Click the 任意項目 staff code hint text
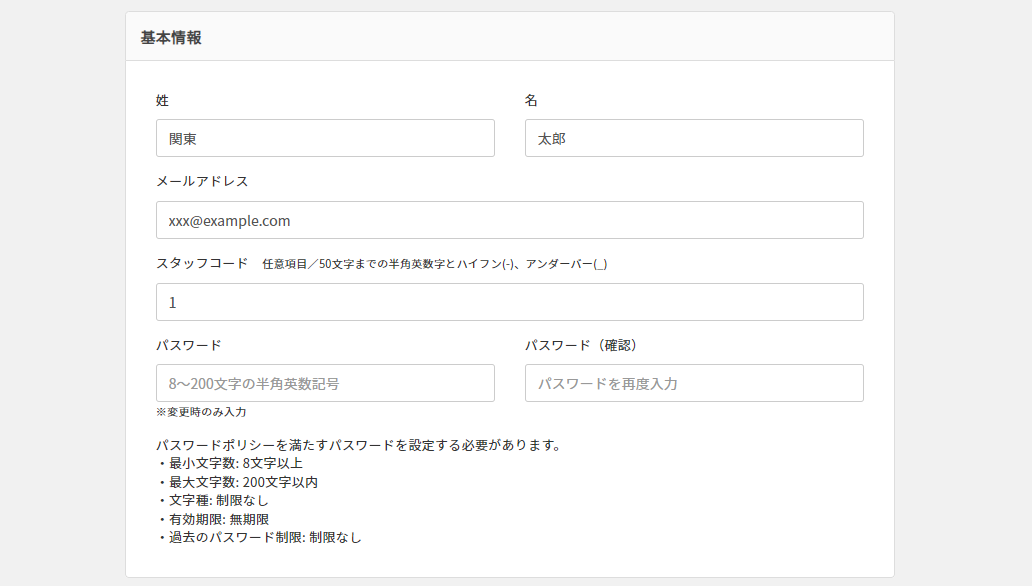The width and height of the screenshot is (1032, 586). coord(434,264)
